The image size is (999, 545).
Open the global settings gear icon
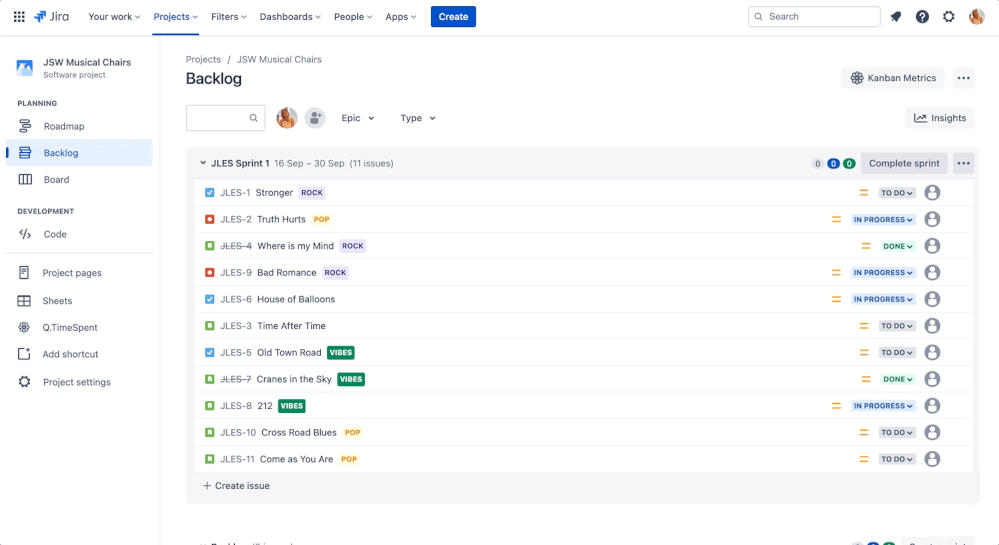click(x=949, y=17)
